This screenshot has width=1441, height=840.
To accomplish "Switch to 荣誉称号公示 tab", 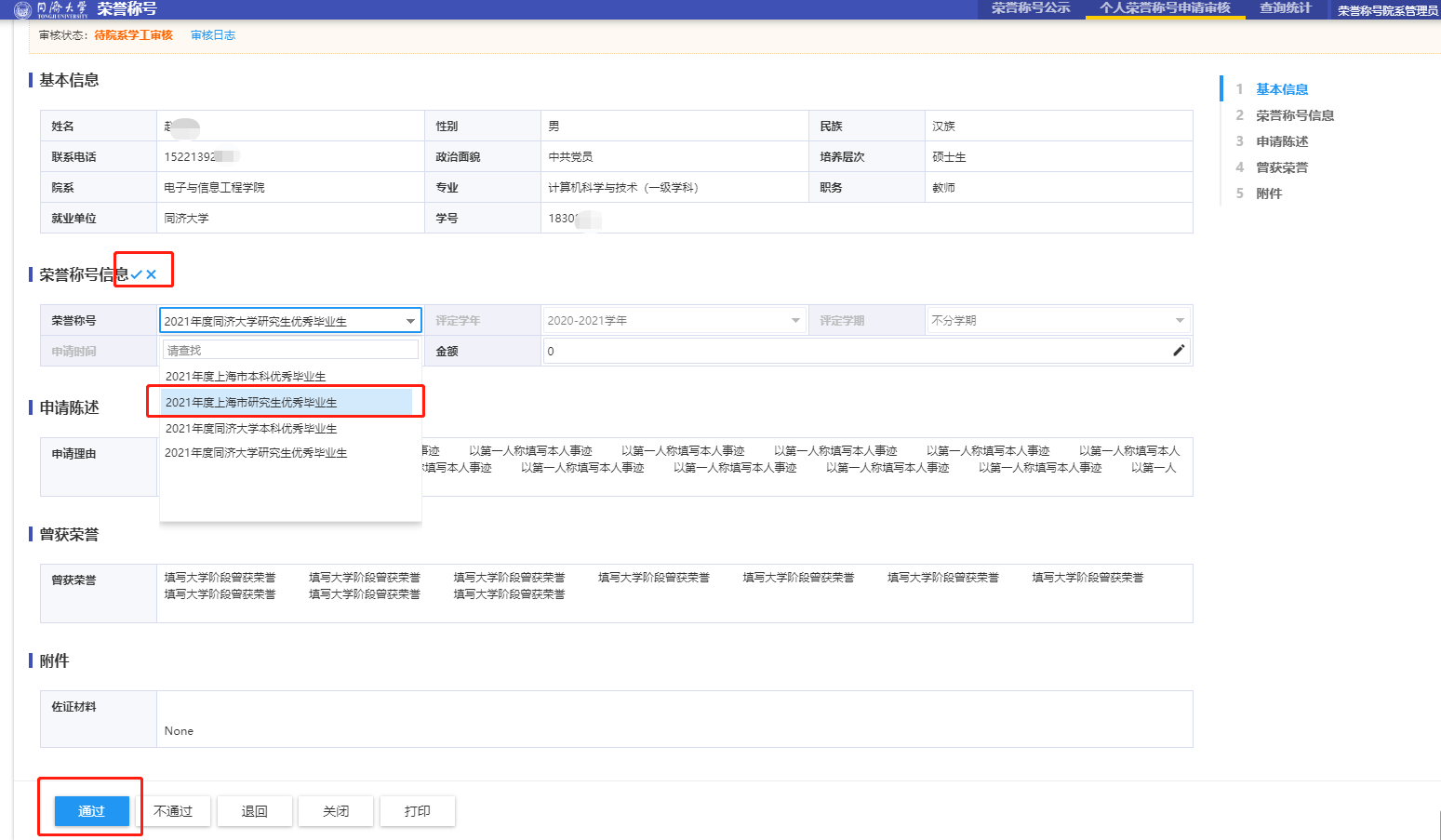I will [1031, 8].
